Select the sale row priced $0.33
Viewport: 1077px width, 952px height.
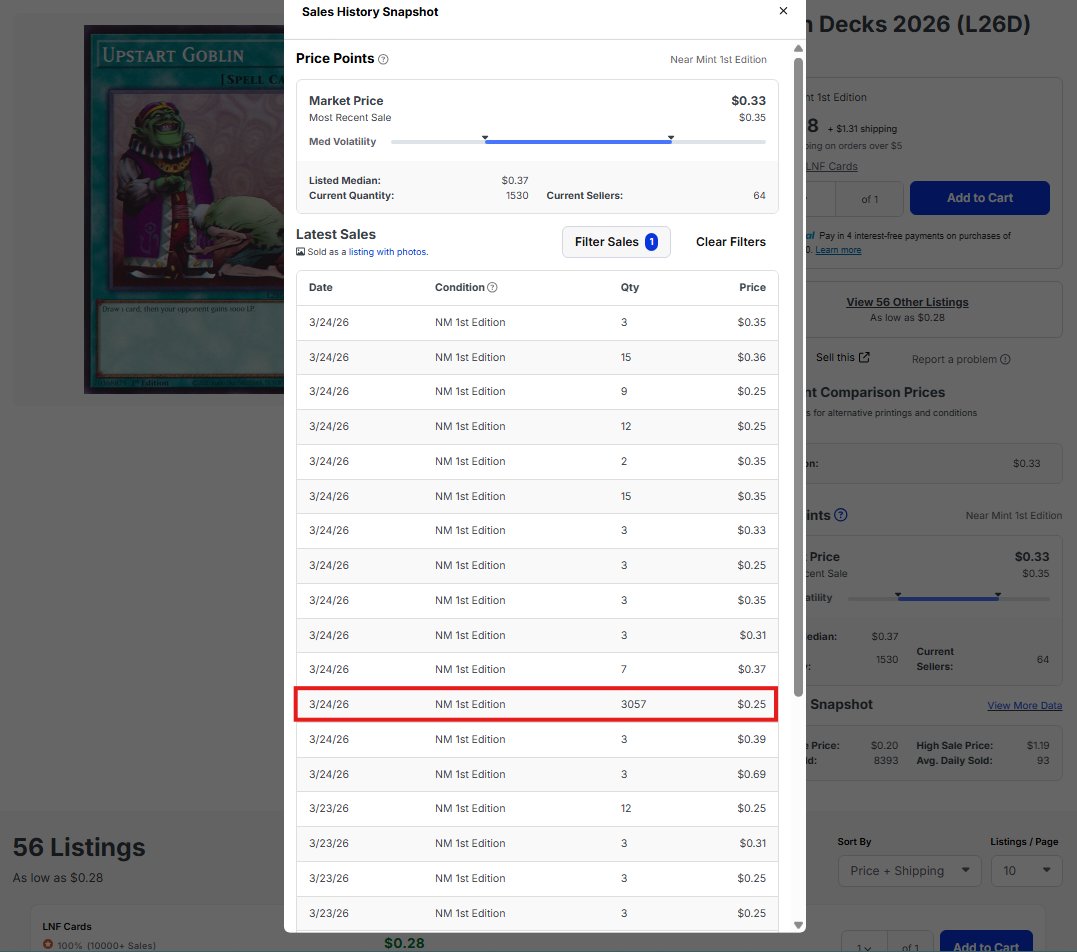click(536, 530)
